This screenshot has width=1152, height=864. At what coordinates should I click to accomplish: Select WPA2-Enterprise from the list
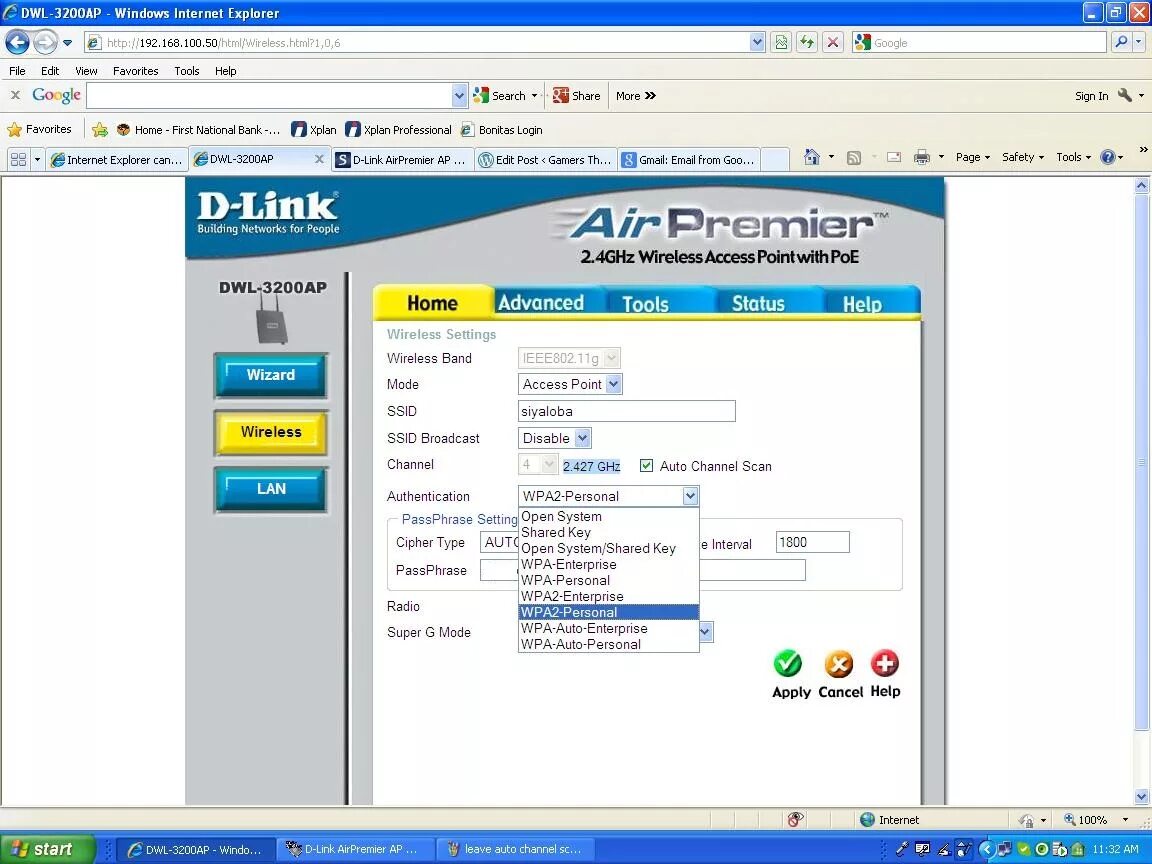click(608, 597)
